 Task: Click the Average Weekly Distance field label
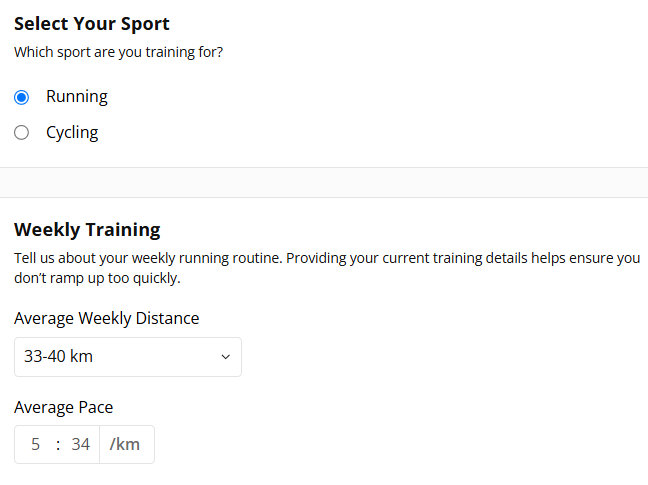tap(107, 318)
